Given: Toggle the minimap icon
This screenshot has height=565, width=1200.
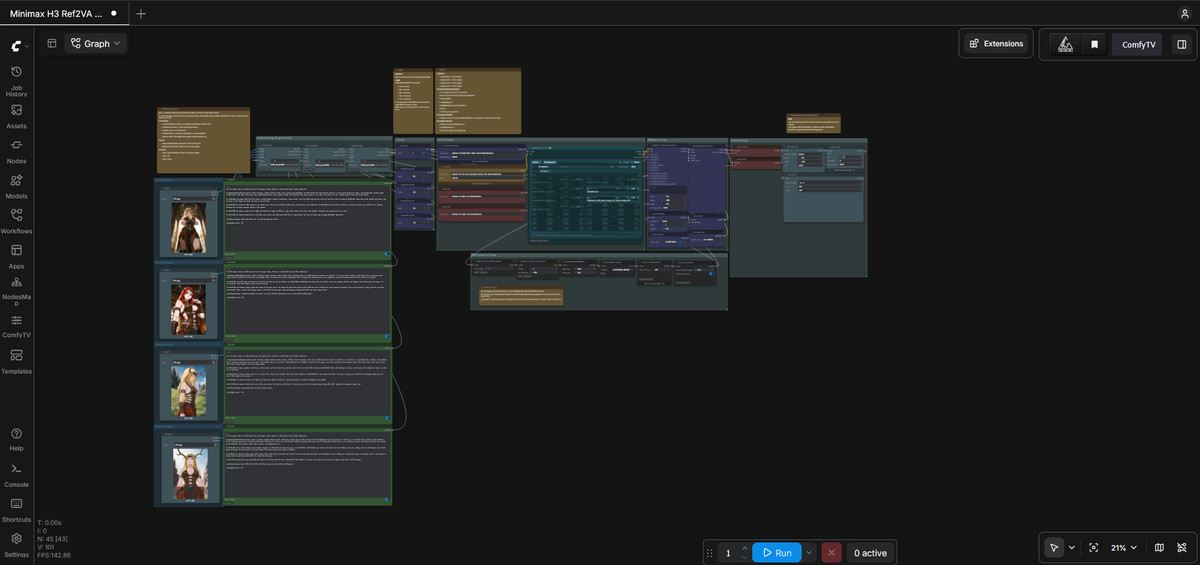Looking at the screenshot, I should point(1159,548).
